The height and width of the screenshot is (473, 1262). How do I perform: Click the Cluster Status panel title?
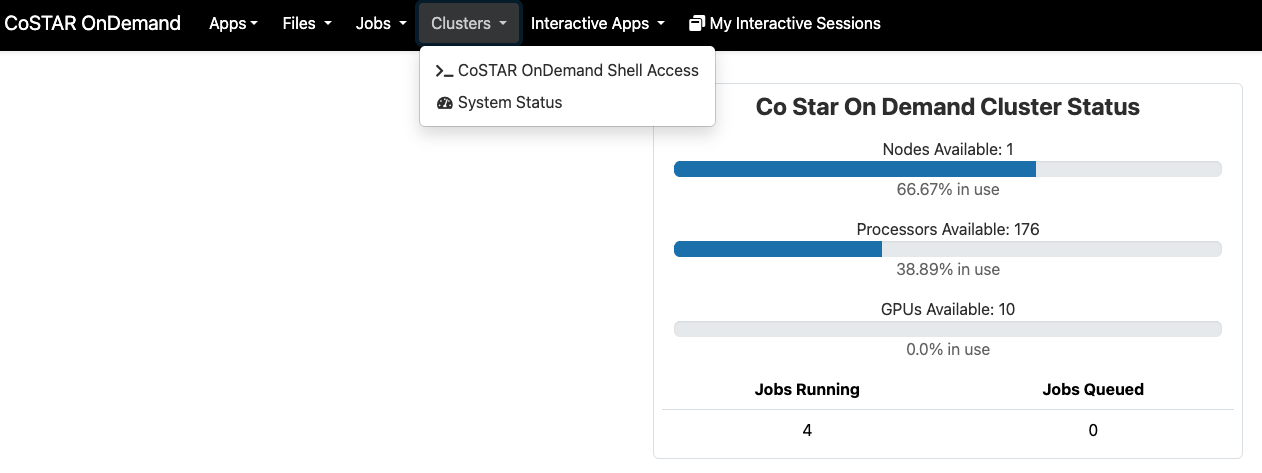click(x=948, y=107)
